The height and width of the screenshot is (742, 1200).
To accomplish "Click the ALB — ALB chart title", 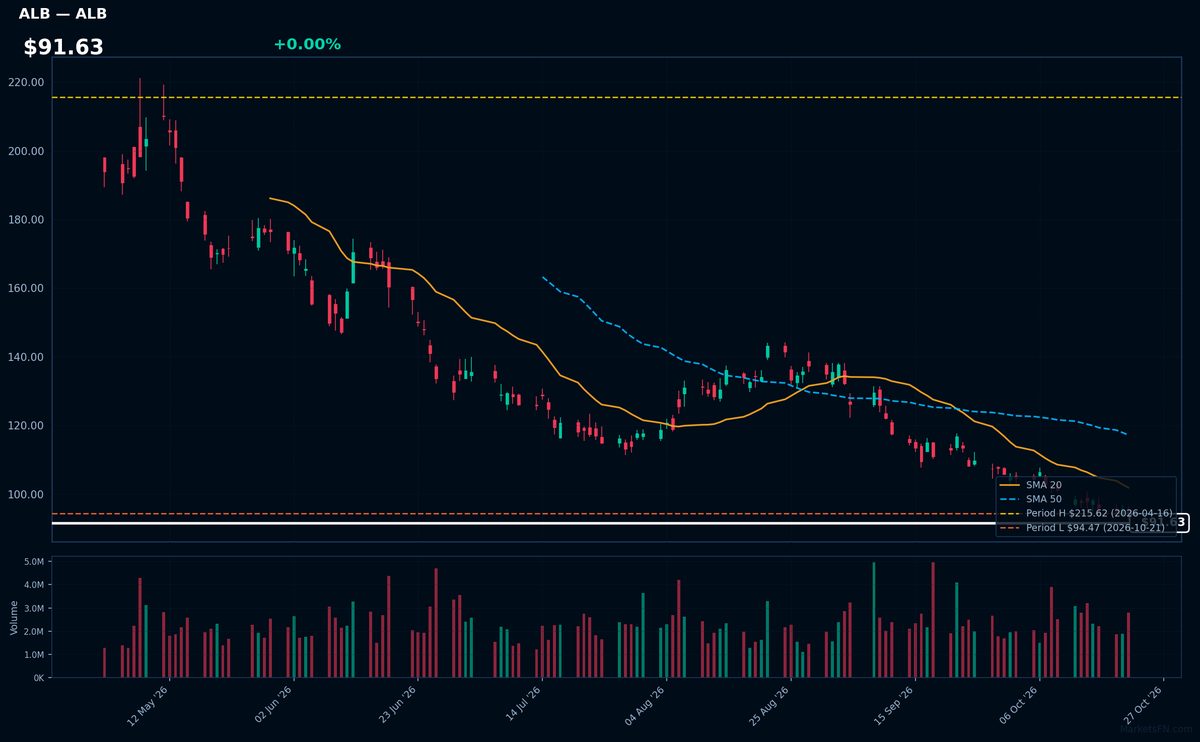I will coord(63,14).
